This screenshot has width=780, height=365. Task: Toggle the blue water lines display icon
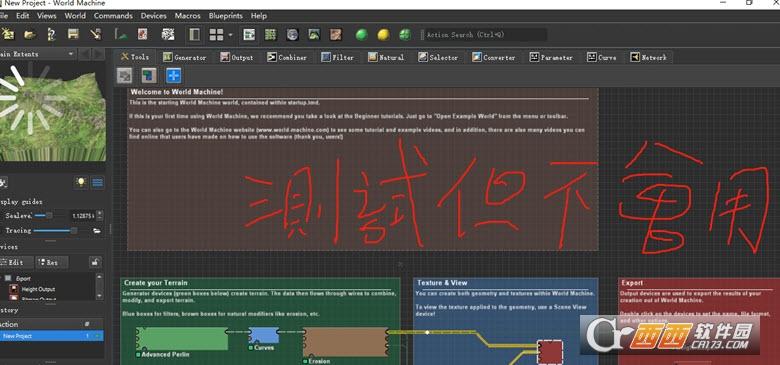point(98,182)
